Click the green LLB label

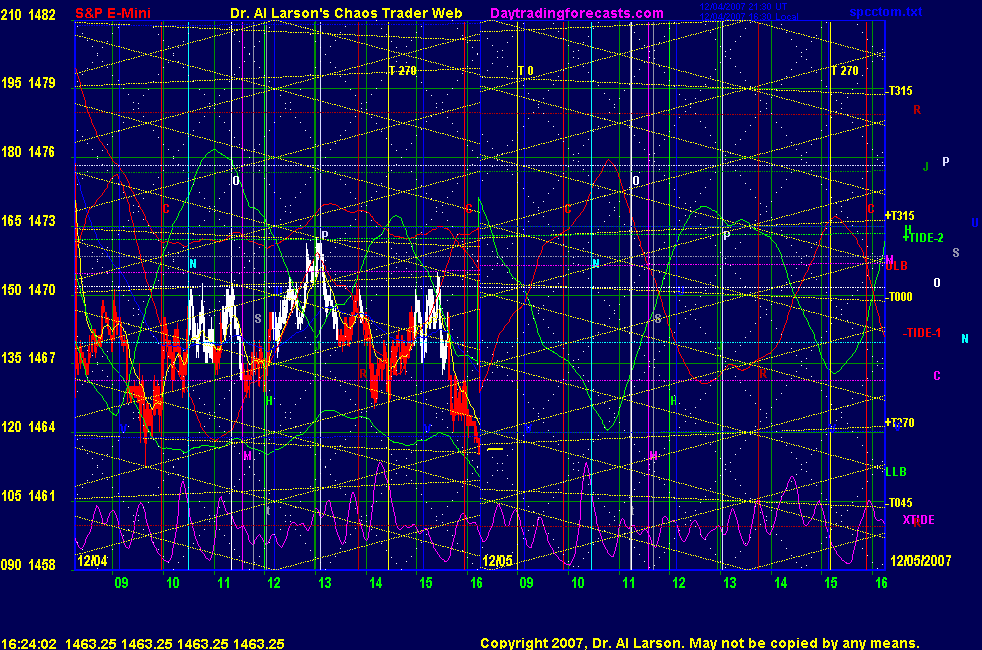[x=896, y=472]
